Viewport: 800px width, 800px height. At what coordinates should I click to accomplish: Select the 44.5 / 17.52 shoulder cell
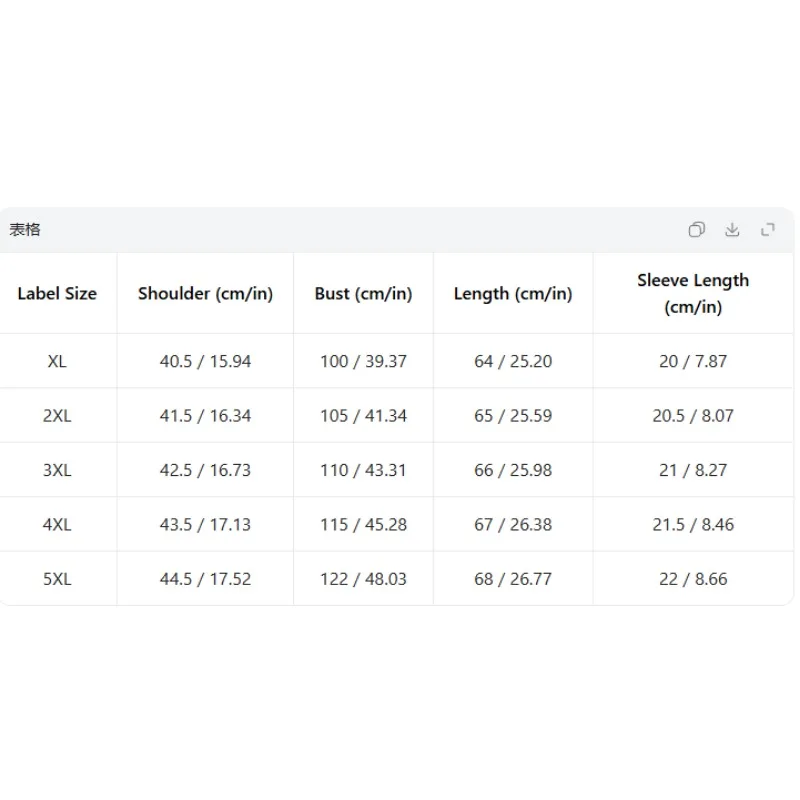coord(205,578)
